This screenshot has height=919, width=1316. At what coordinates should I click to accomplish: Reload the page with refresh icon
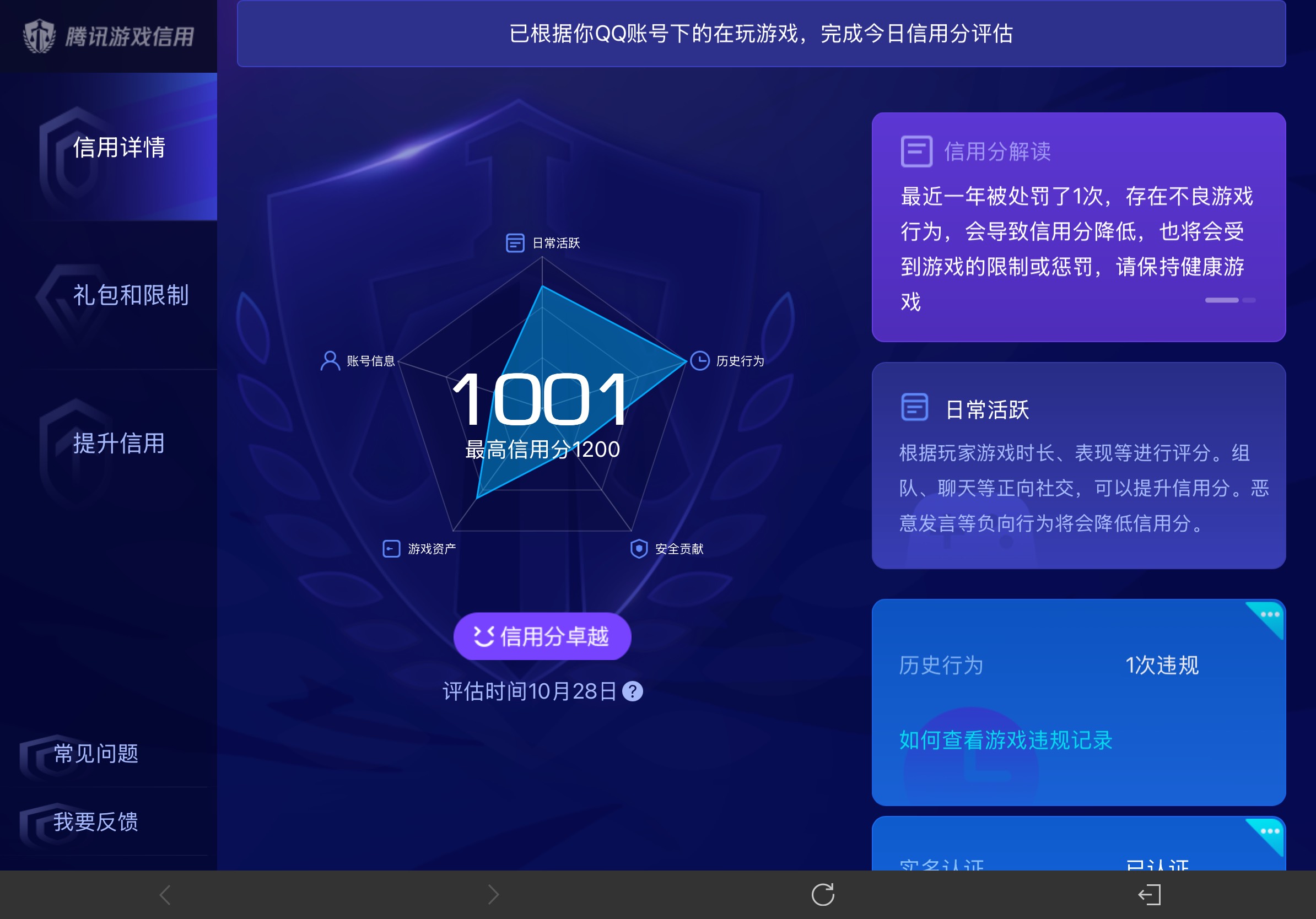(x=822, y=895)
